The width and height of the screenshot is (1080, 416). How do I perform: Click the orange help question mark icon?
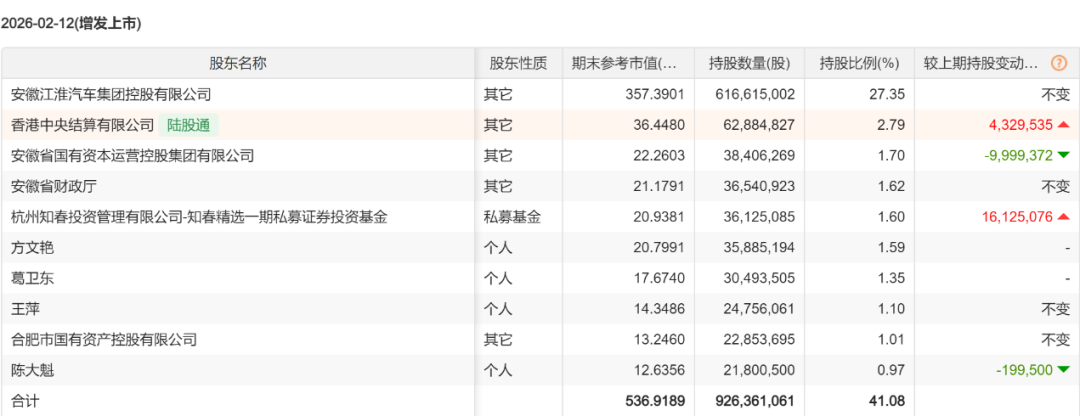1059,63
